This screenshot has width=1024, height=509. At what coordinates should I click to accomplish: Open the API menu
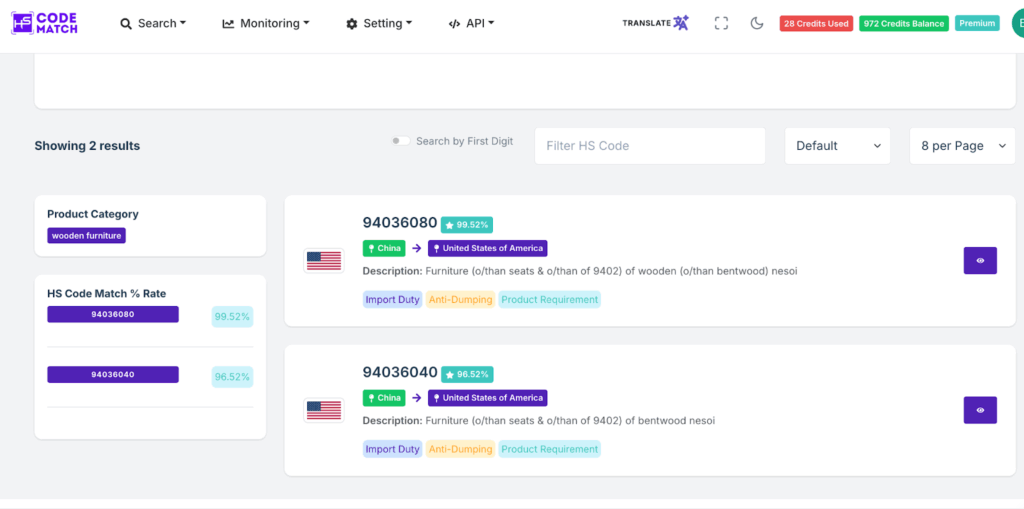471,23
